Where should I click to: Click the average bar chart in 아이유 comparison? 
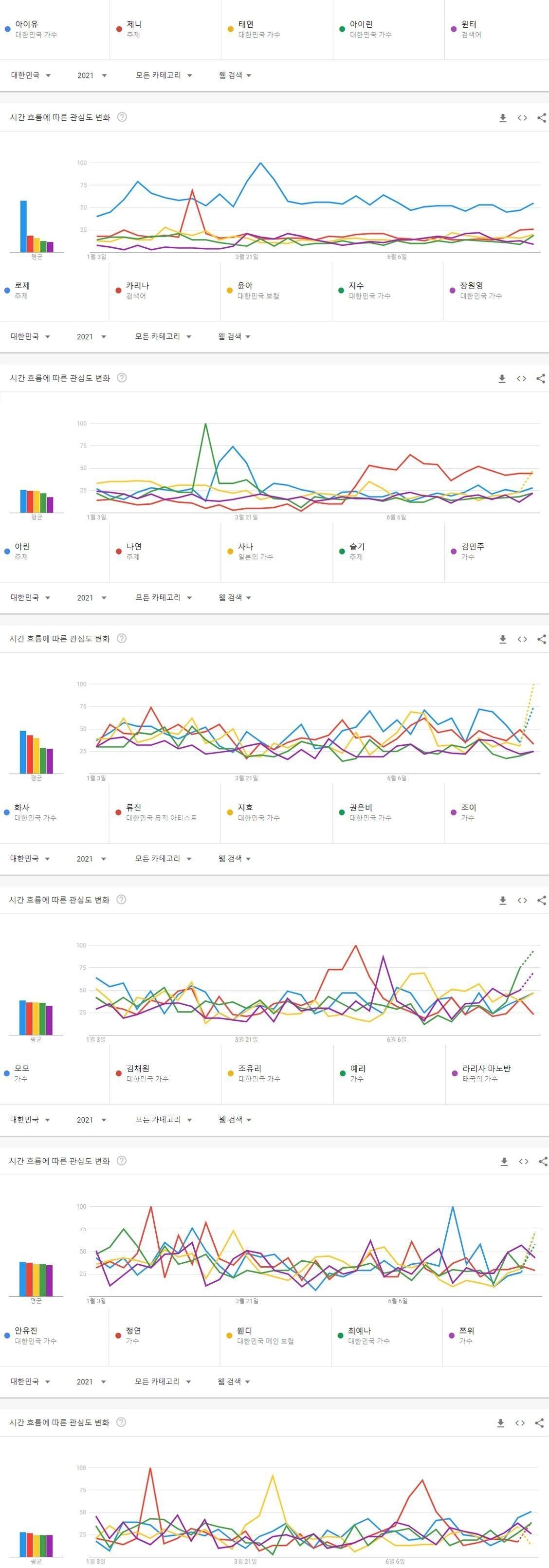(x=37, y=226)
